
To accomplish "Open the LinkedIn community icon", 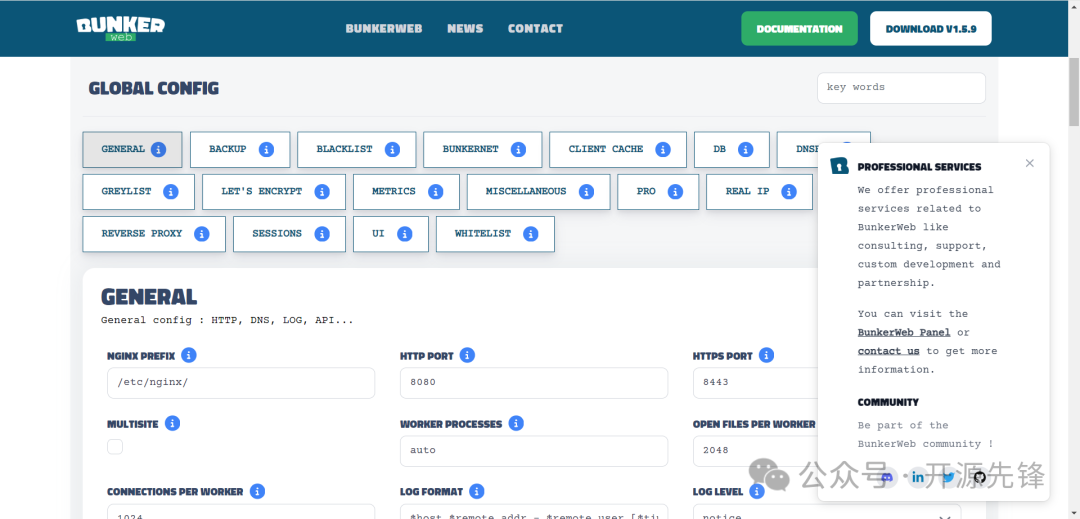I will click(918, 477).
